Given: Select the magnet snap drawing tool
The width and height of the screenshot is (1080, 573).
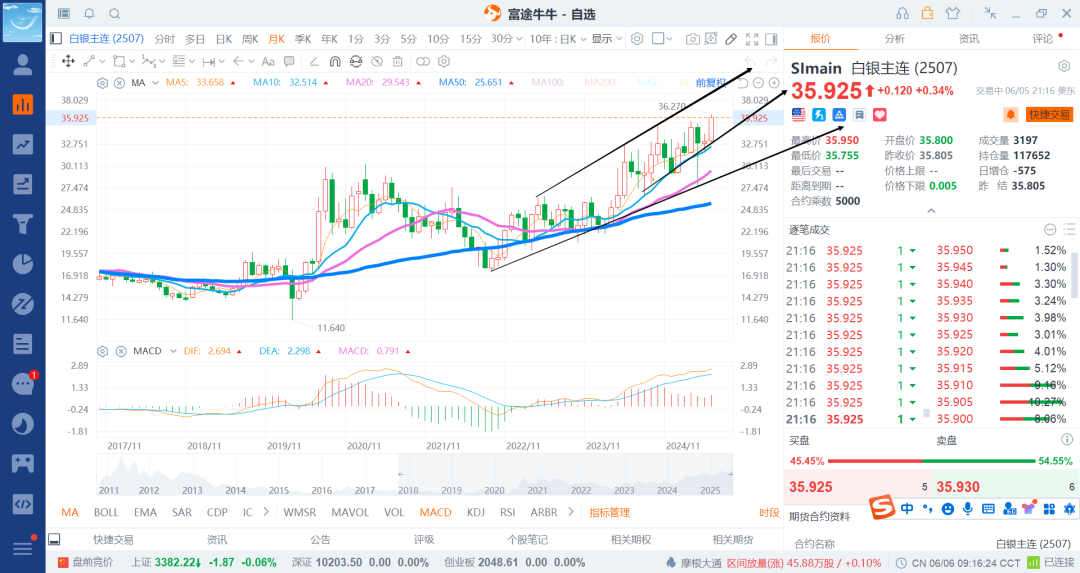Looking at the screenshot, I should (334, 62).
